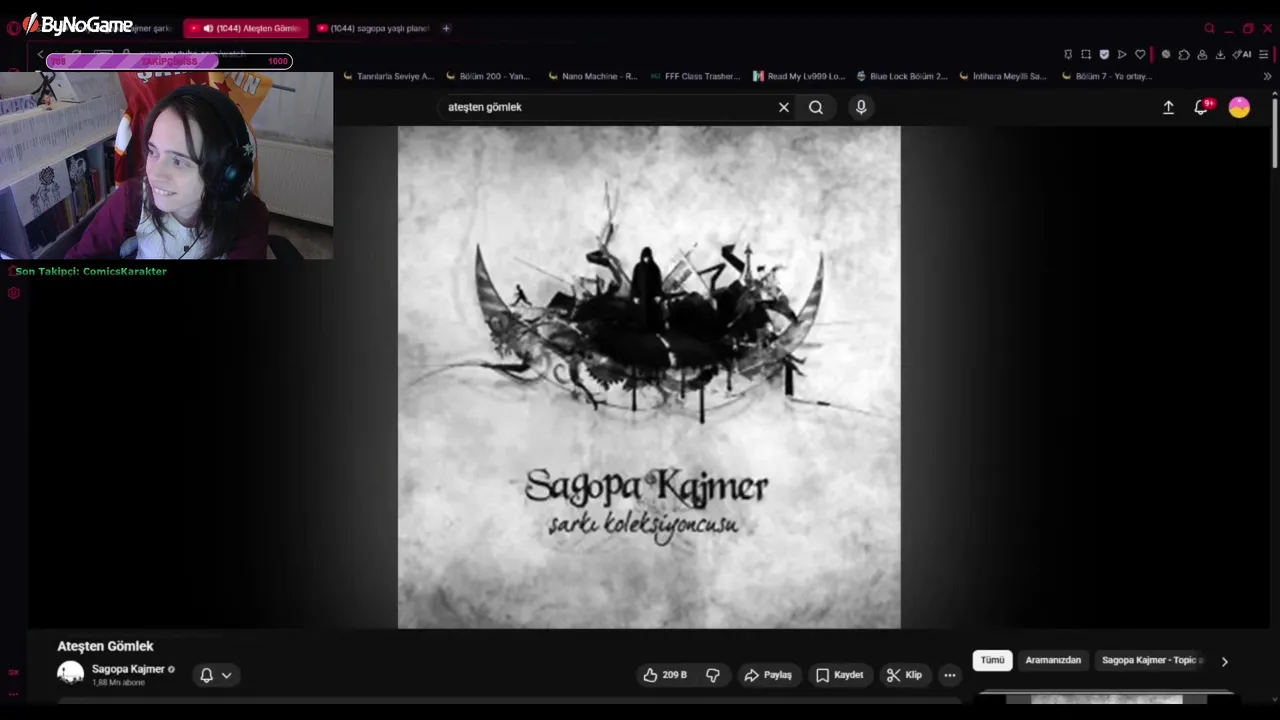Open the Paylaş share dialog
The image size is (1280, 720).
coord(767,675)
